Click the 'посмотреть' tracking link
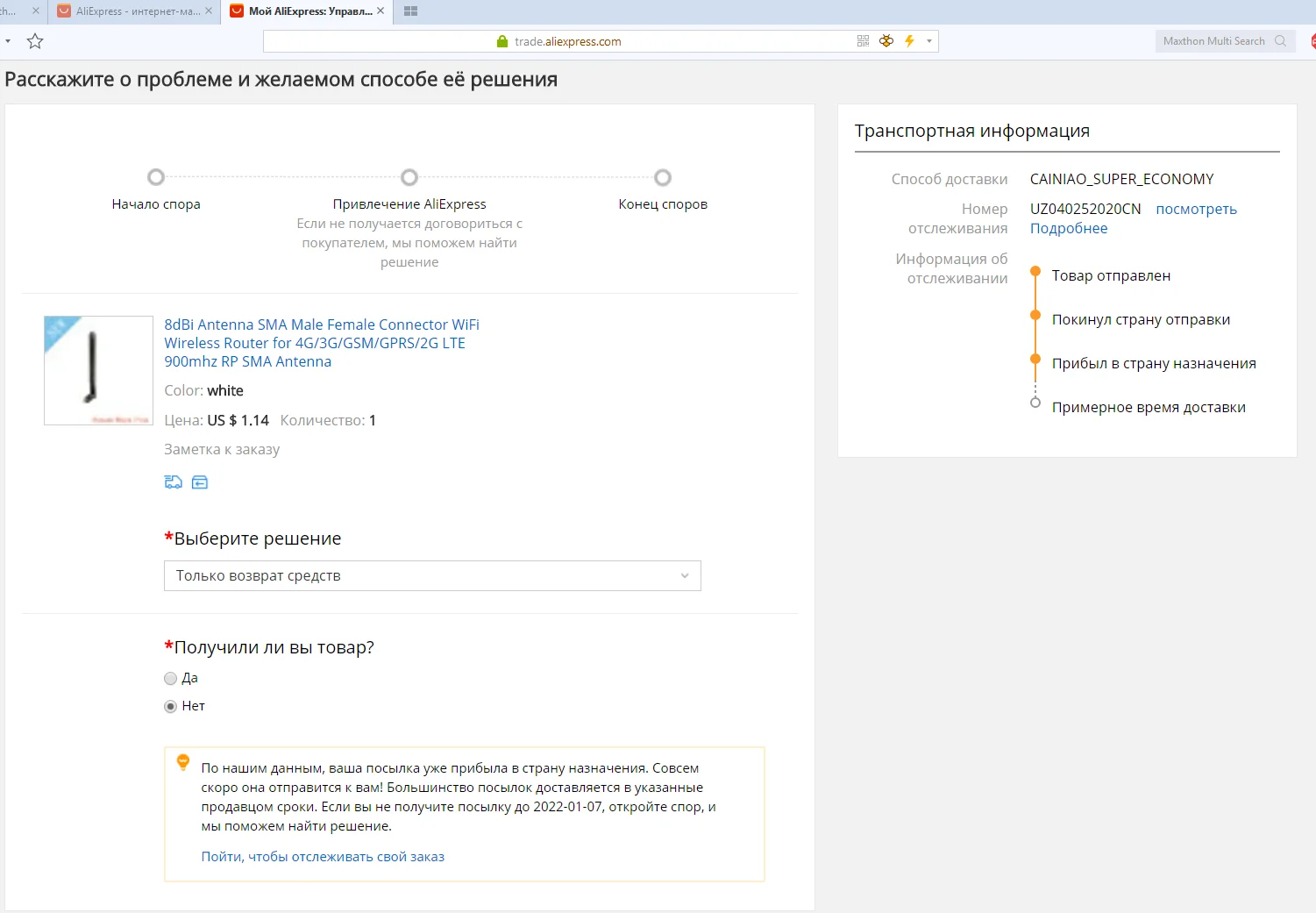The image size is (1316, 913). tap(1196, 209)
